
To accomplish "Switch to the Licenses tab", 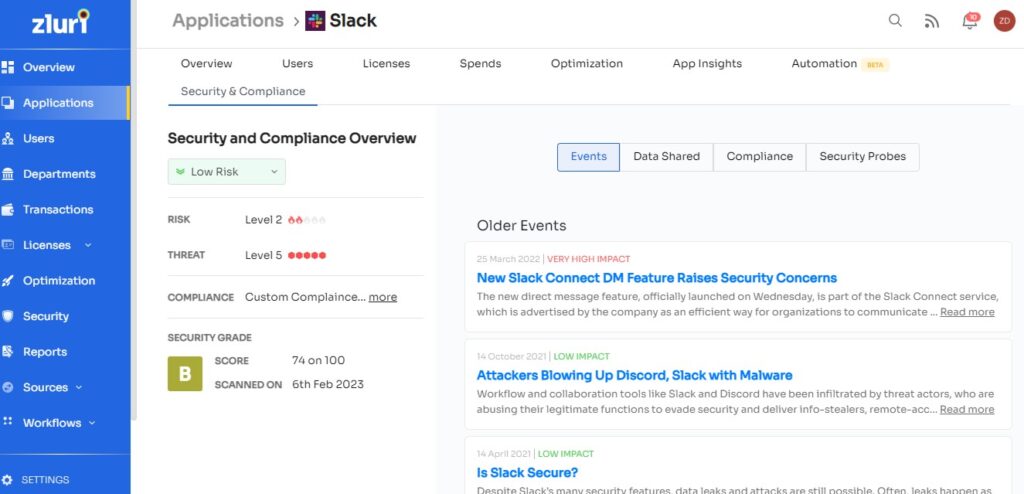I will pyautogui.click(x=386, y=64).
